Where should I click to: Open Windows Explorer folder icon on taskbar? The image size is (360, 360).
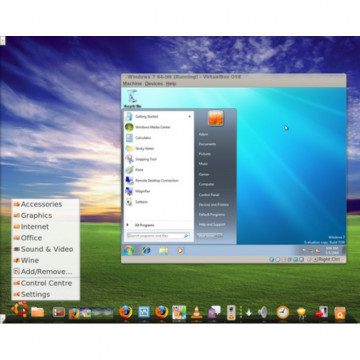[x=163, y=250]
